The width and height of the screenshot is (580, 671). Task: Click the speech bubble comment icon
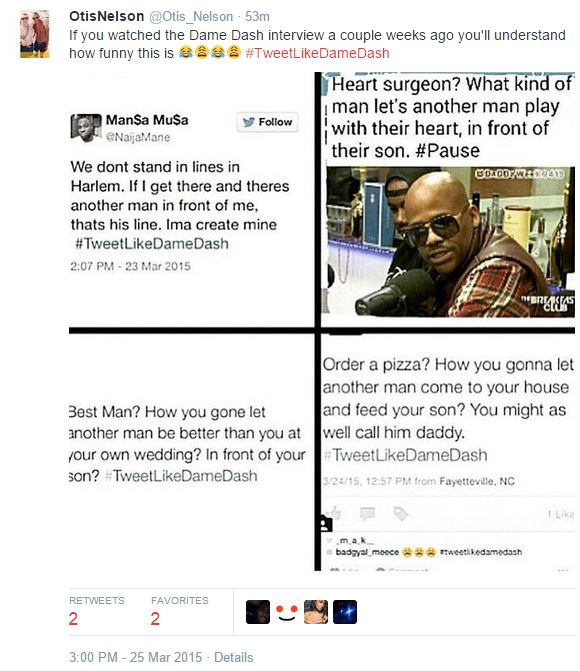(367, 513)
